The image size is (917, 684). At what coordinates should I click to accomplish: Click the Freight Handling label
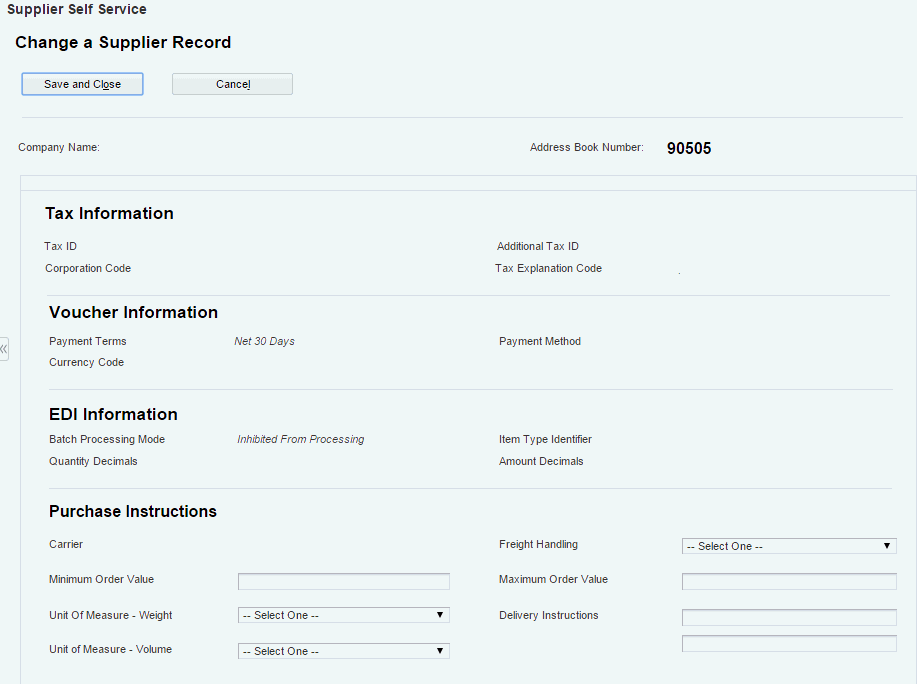538,544
